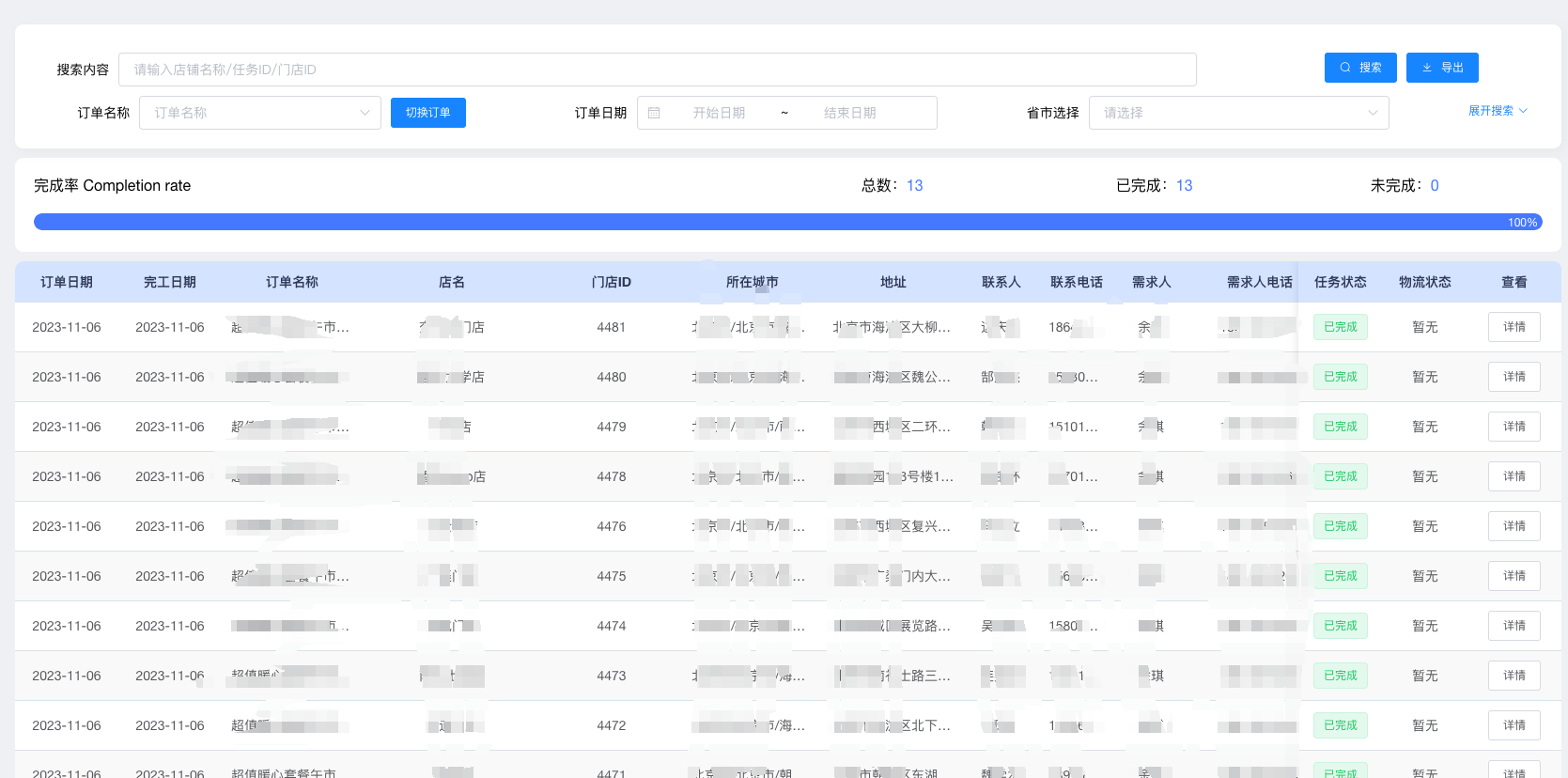Click calendar icon in order date field

[x=655, y=113]
